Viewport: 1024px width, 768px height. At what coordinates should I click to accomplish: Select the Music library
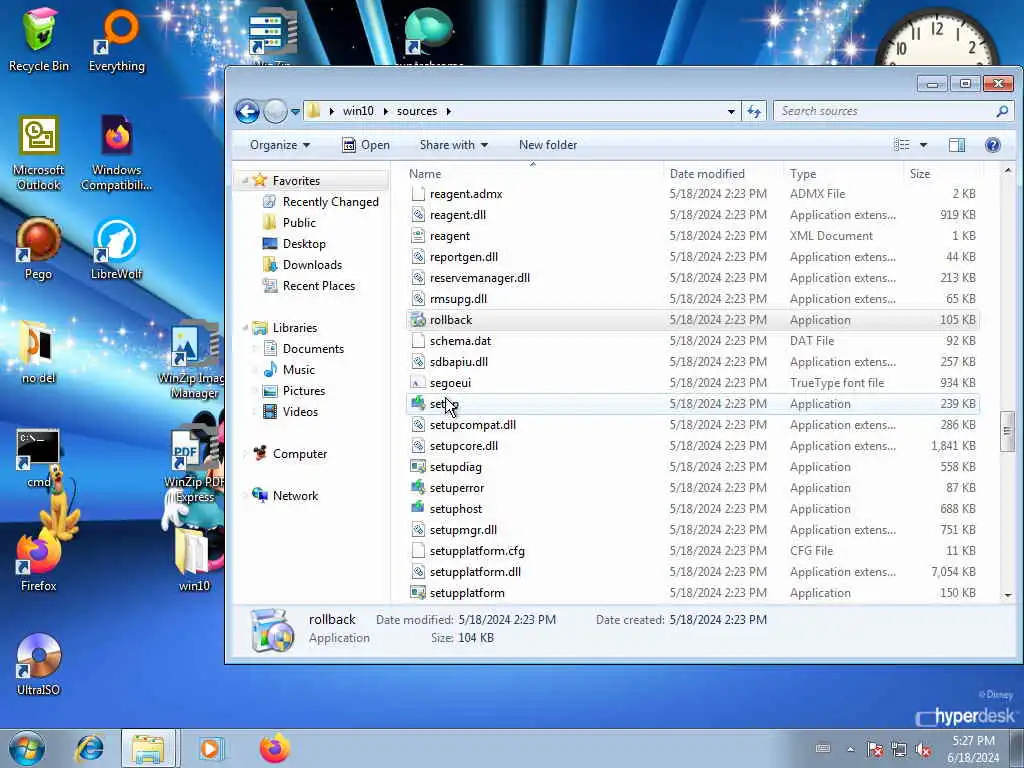click(x=289, y=370)
